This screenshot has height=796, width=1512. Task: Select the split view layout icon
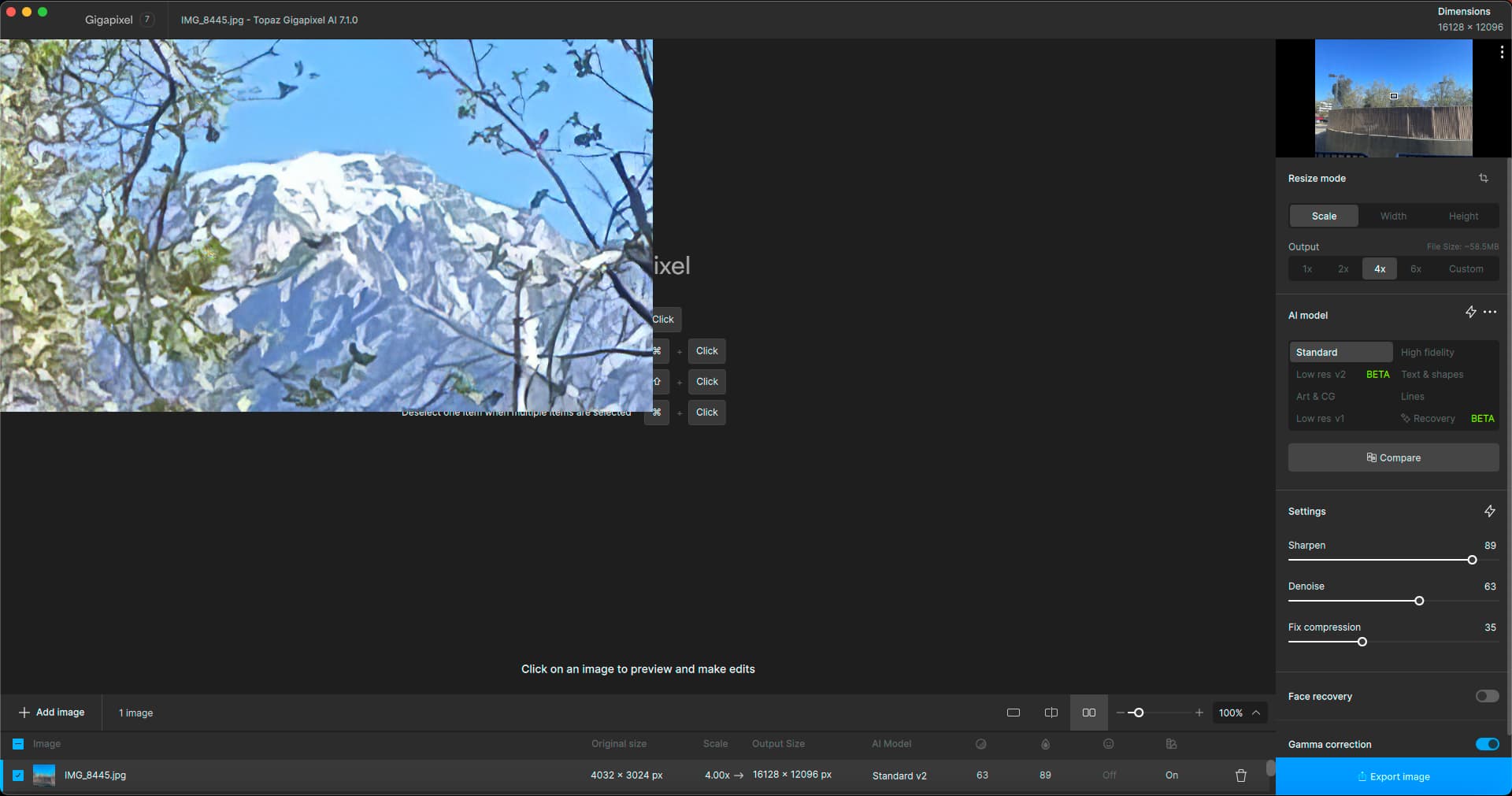1051,713
